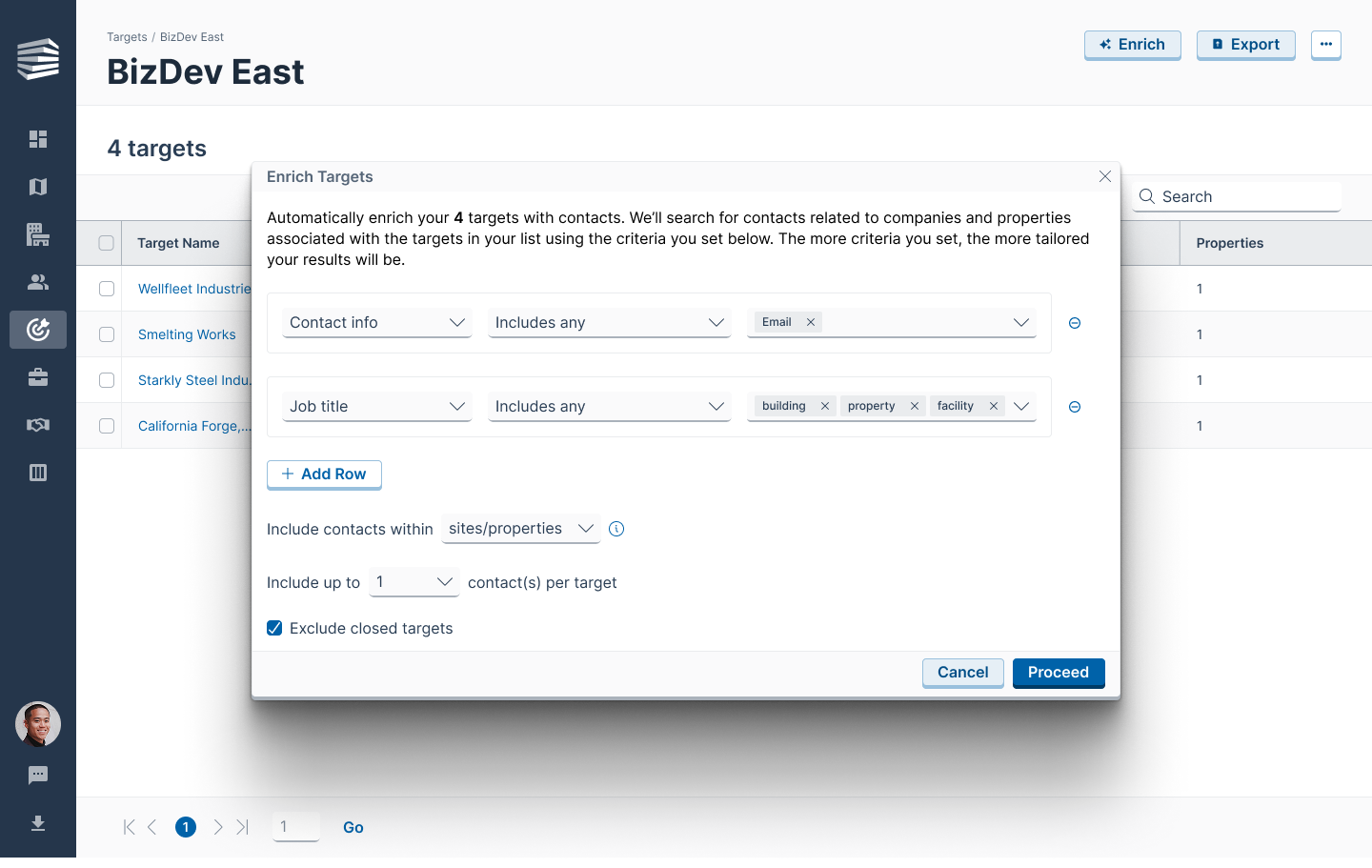The width and height of the screenshot is (1372, 868).
Task: Open the people contacts icon in sidebar
Action: [38, 282]
